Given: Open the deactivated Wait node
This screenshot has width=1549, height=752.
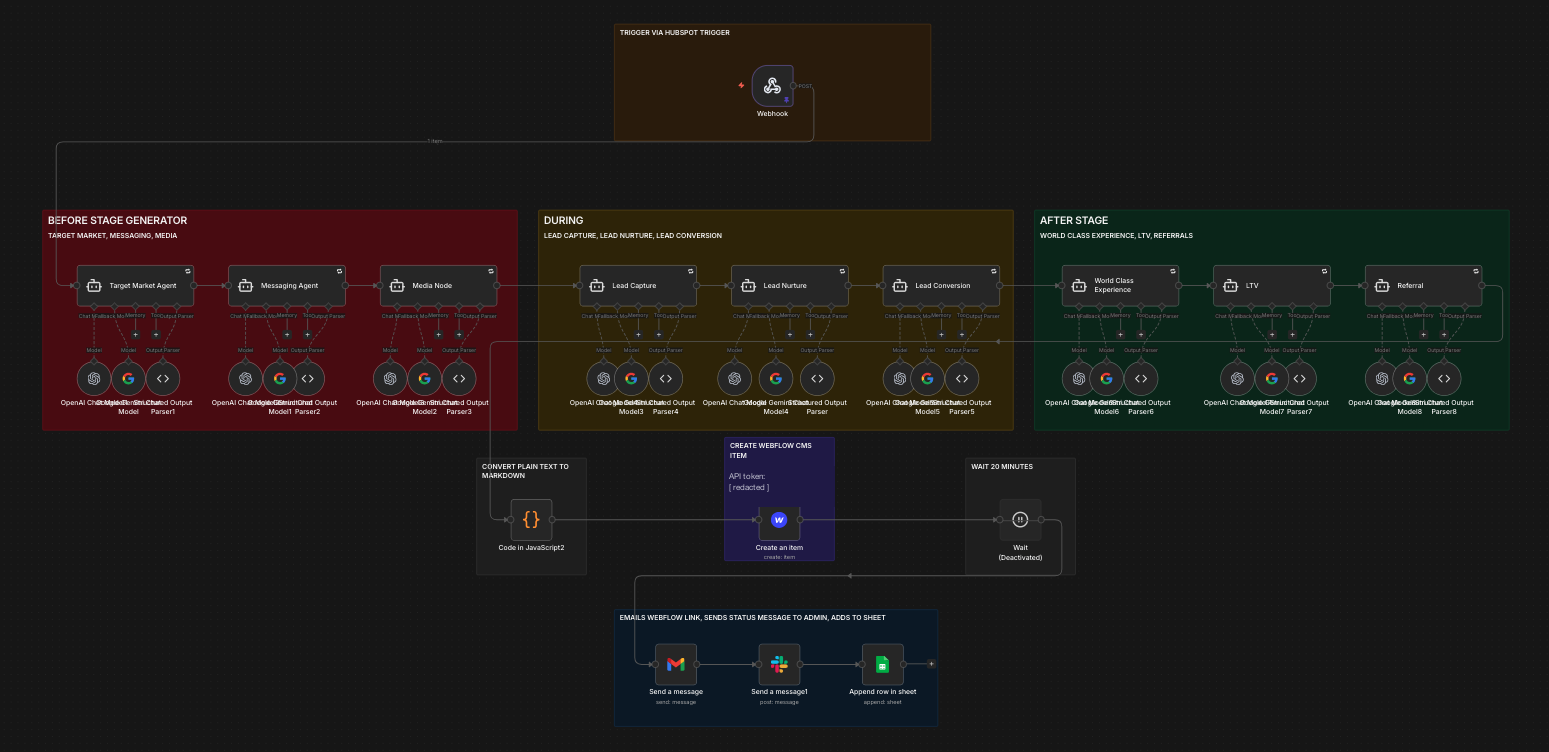Looking at the screenshot, I should point(1020,520).
